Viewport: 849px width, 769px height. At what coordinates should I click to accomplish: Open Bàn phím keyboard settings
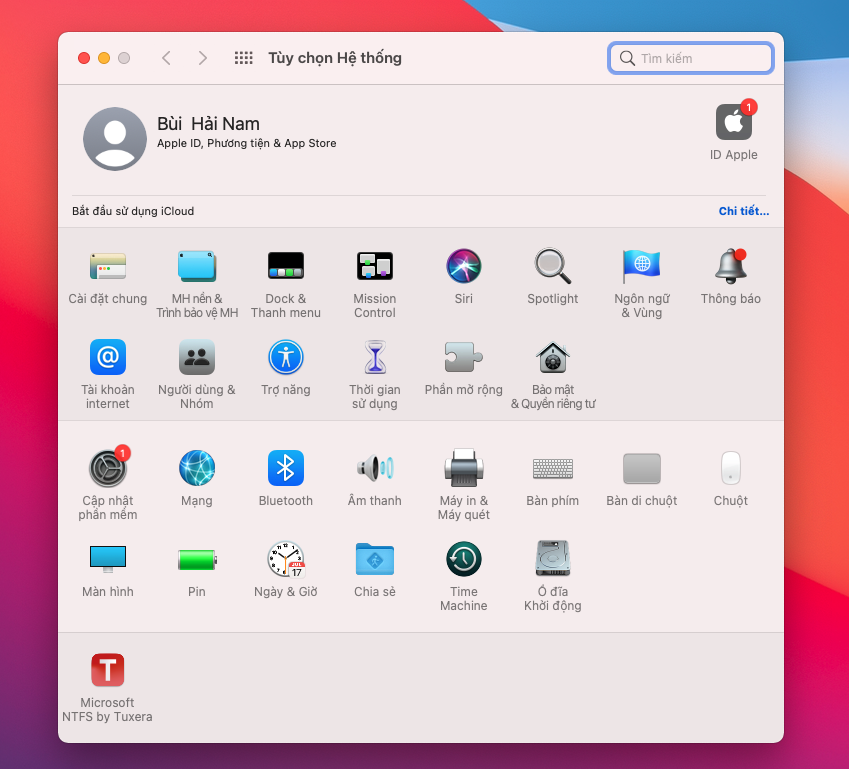pos(553,468)
